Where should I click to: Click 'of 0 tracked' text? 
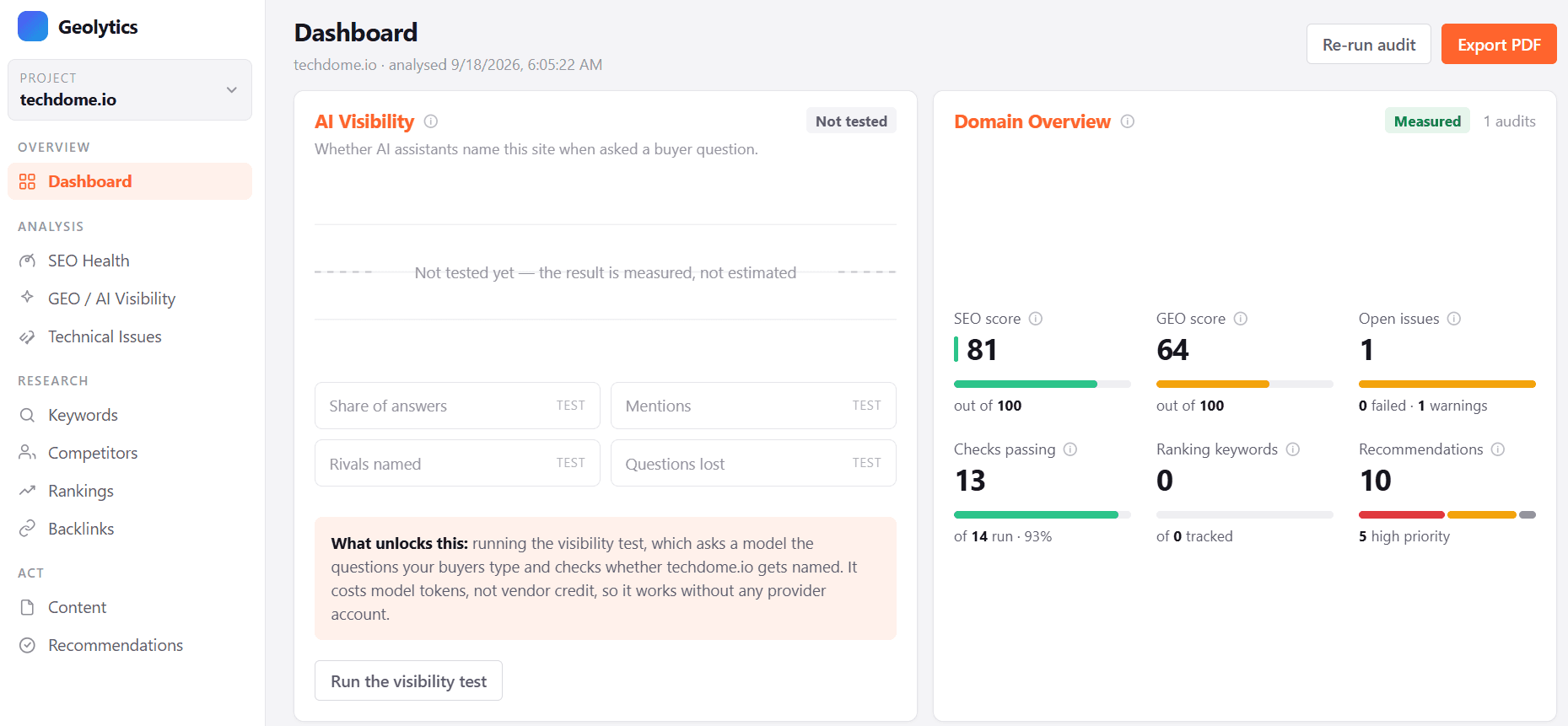(1194, 536)
